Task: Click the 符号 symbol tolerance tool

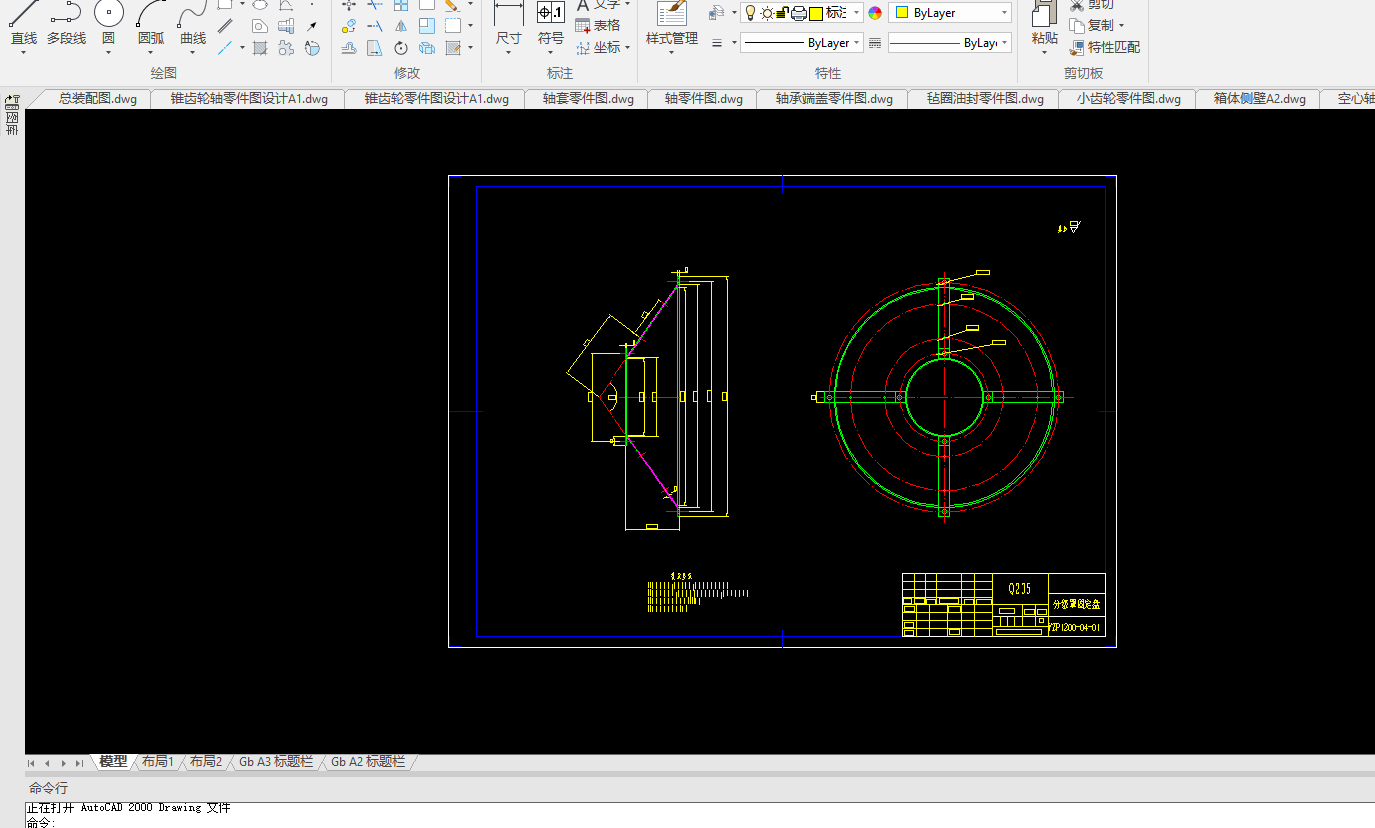Action: pyautogui.click(x=551, y=24)
